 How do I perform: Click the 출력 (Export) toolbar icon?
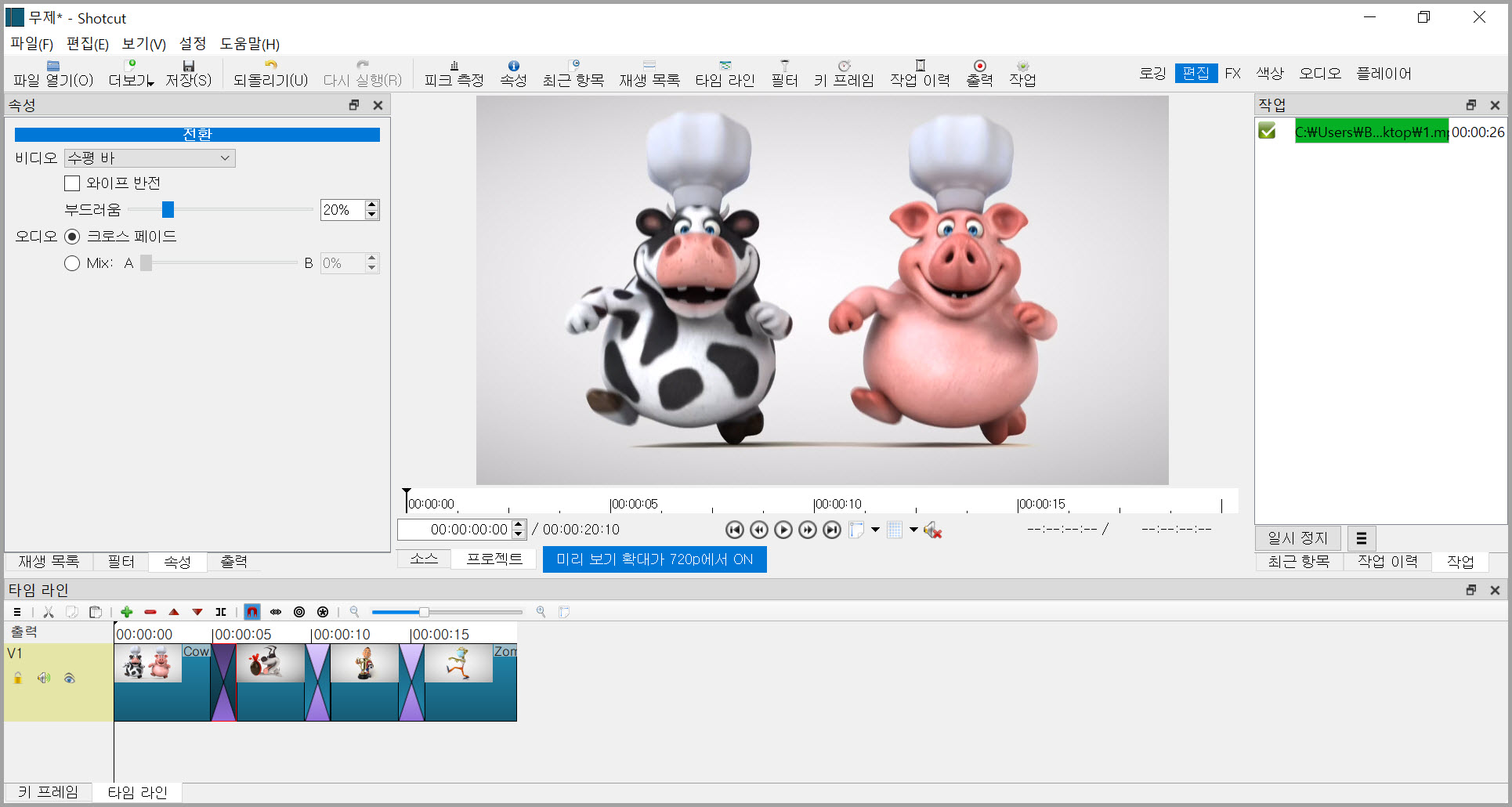pyautogui.click(x=979, y=74)
